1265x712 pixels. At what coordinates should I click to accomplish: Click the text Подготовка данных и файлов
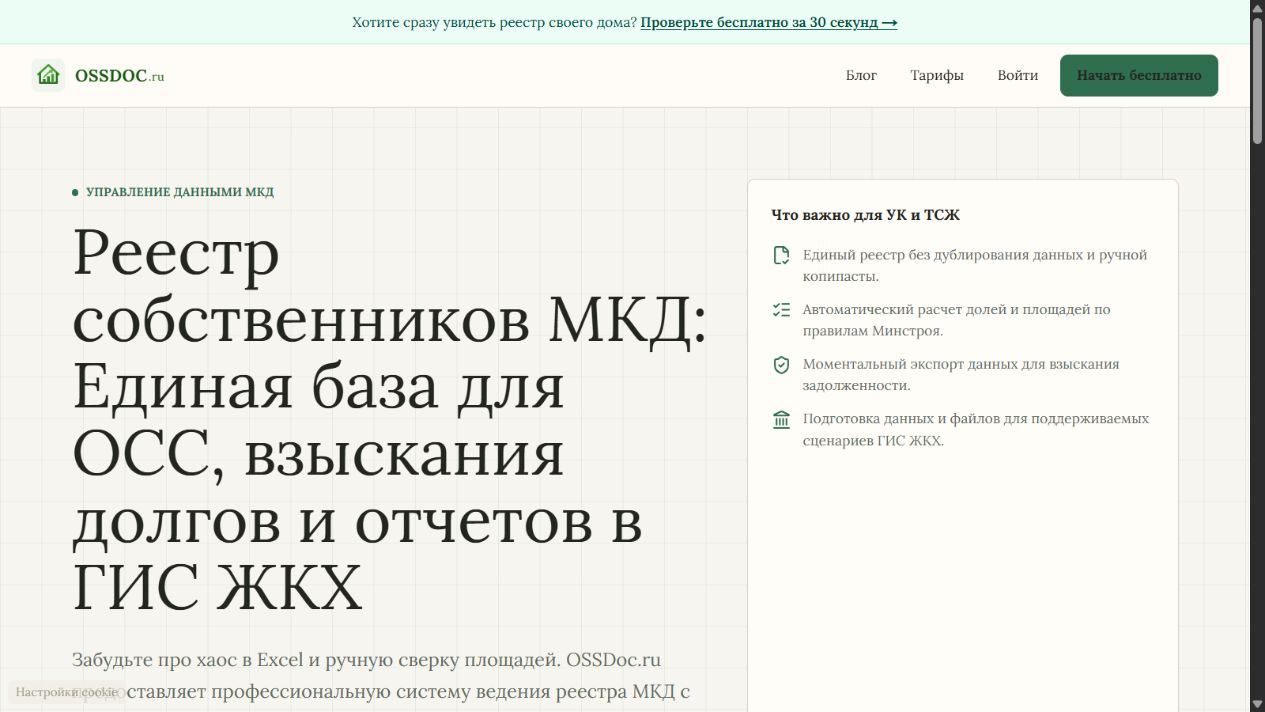coord(976,429)
